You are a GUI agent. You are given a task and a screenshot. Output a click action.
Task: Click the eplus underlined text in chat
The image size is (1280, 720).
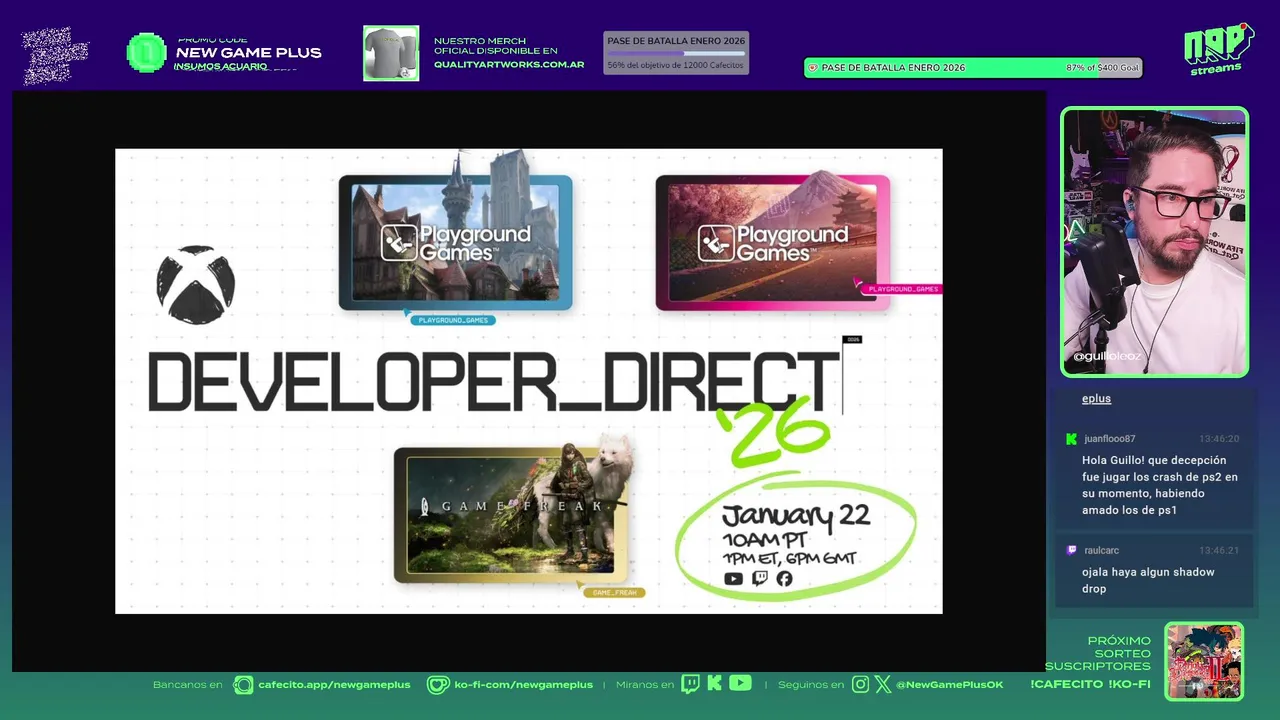point(1096,399)
